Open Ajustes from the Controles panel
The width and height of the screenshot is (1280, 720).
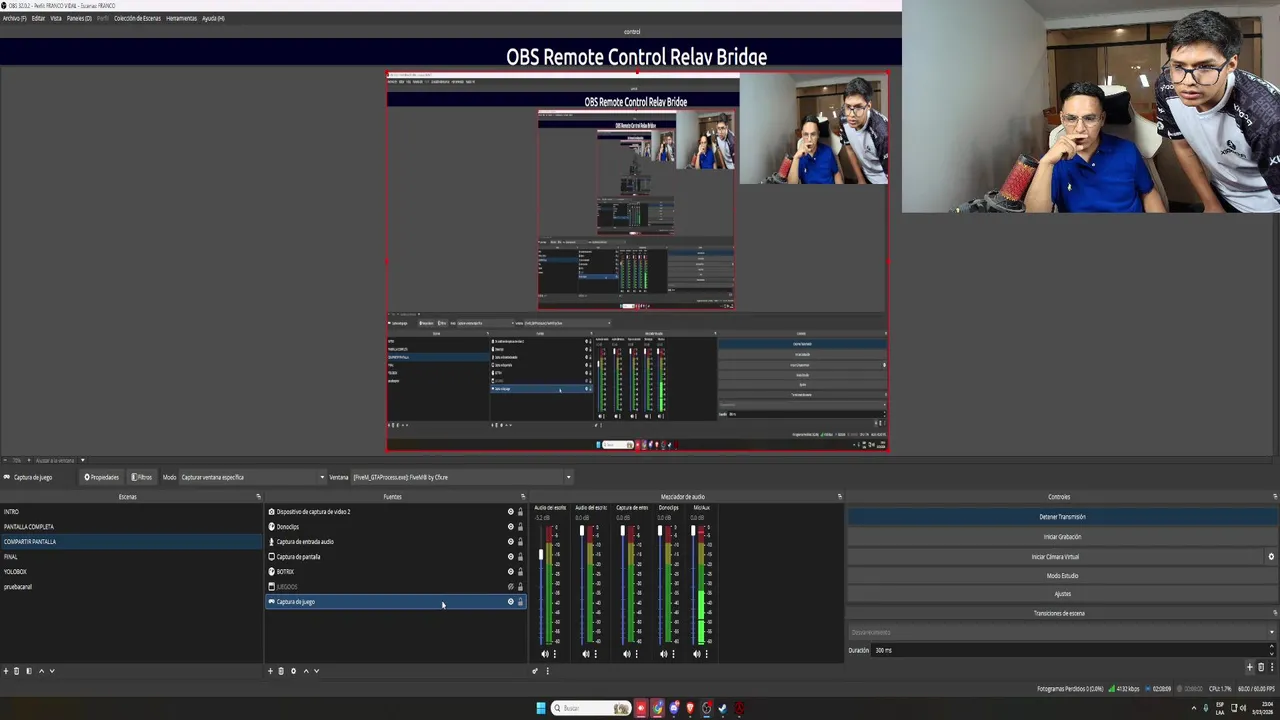pos(1062,594)
